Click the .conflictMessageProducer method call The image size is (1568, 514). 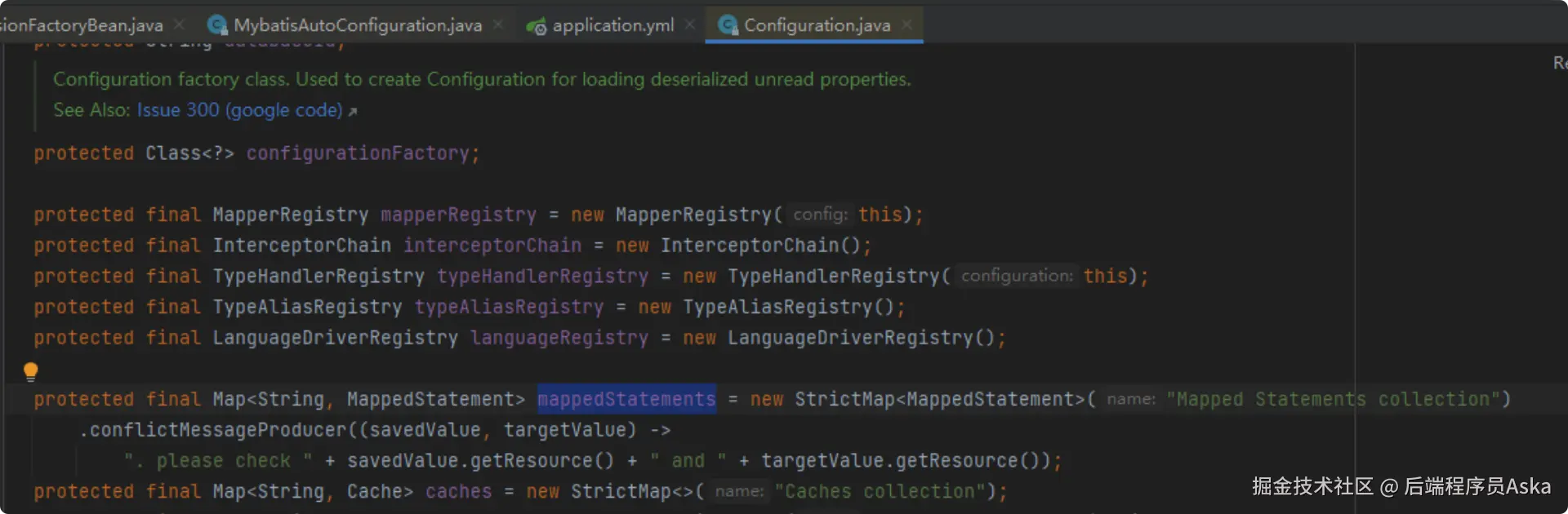[212, 430]
